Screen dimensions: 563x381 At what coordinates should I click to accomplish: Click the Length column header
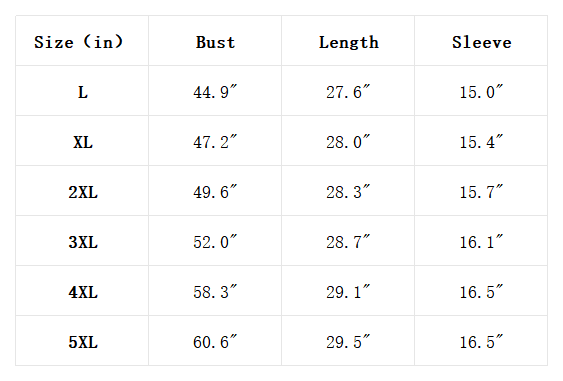(349, 43)
